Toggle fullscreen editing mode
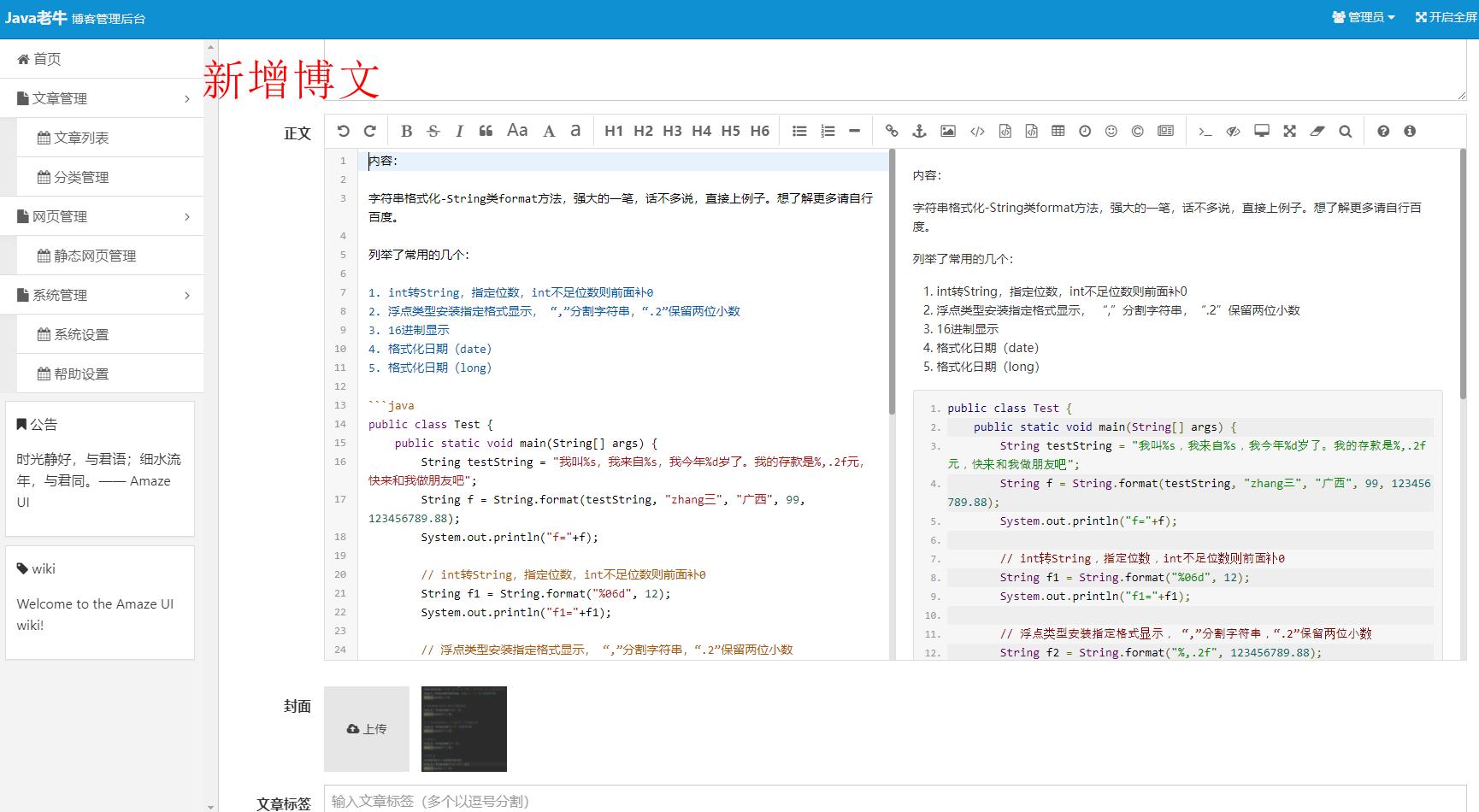The height and width of the screenshot is (812, 1479). coord(1289,131)
